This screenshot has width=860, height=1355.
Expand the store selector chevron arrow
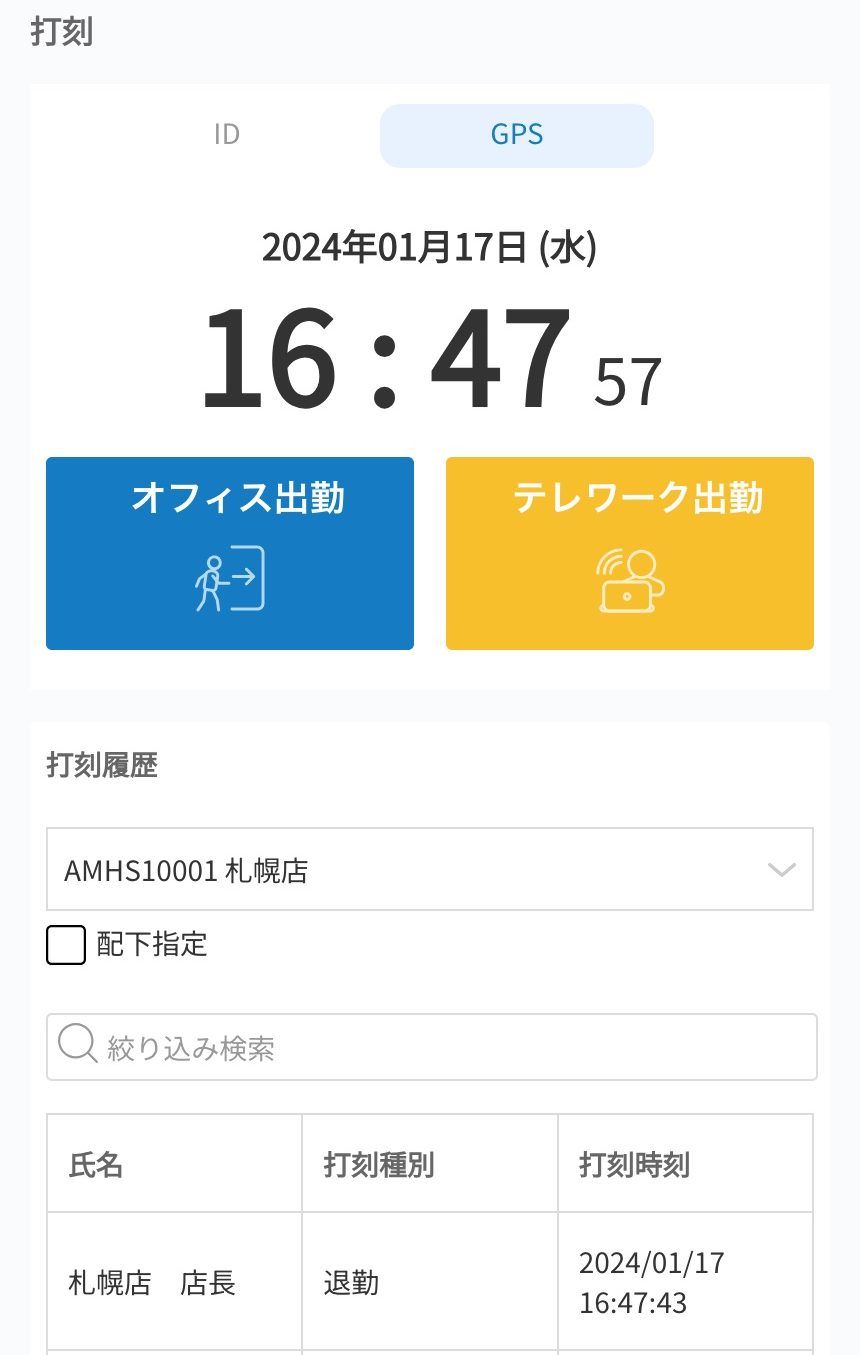tap(780, 870)
